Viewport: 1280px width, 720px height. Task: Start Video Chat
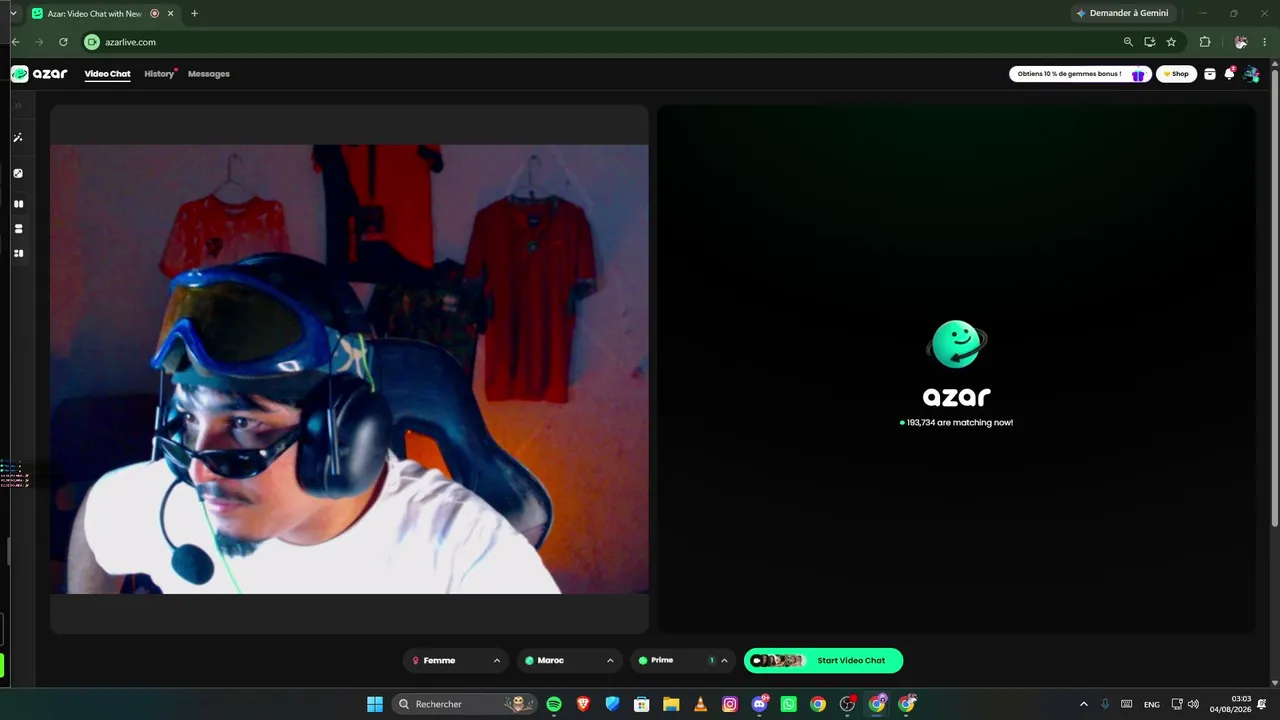point(823,661)
